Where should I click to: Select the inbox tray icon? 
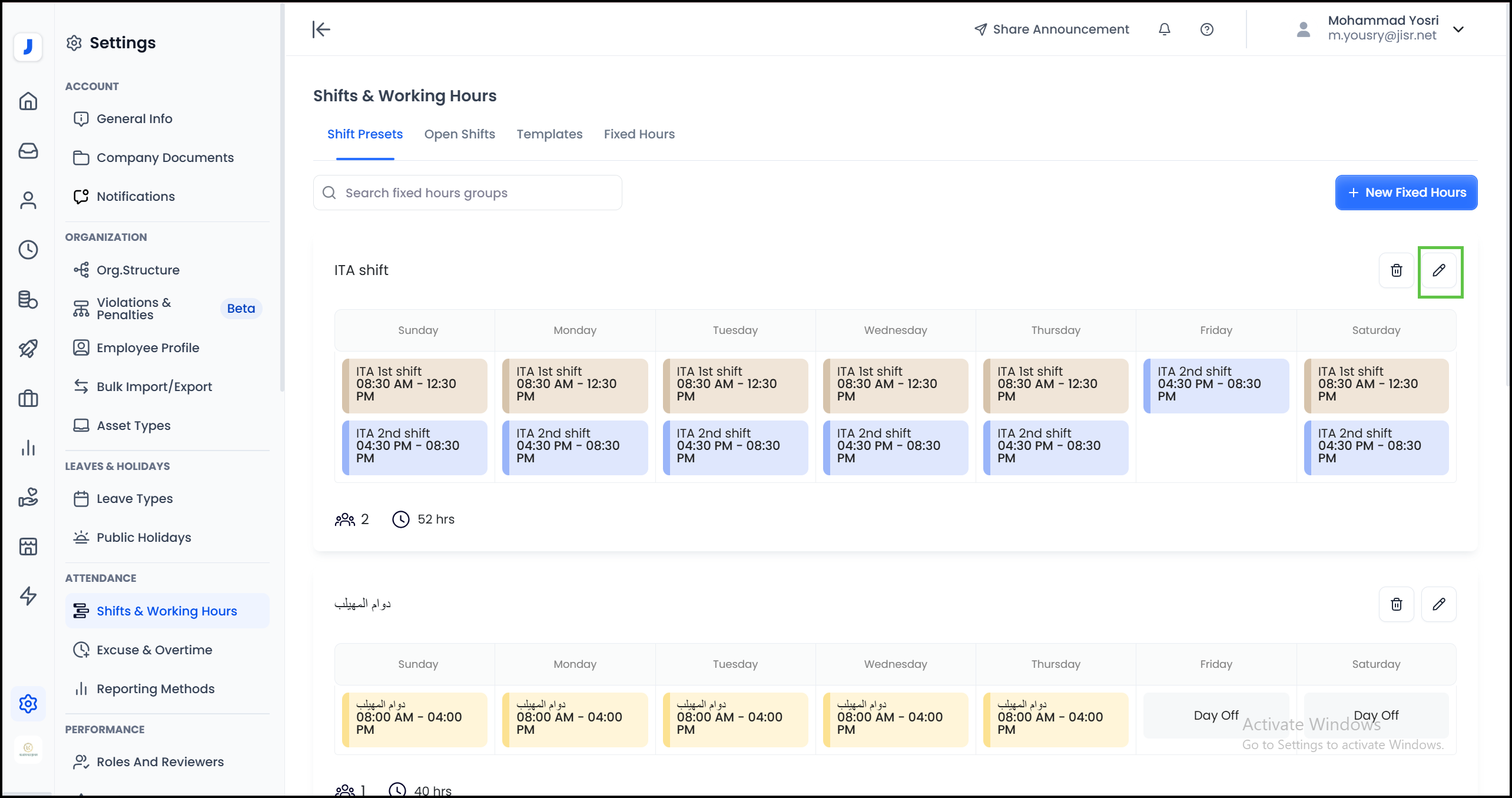point(28,151)
